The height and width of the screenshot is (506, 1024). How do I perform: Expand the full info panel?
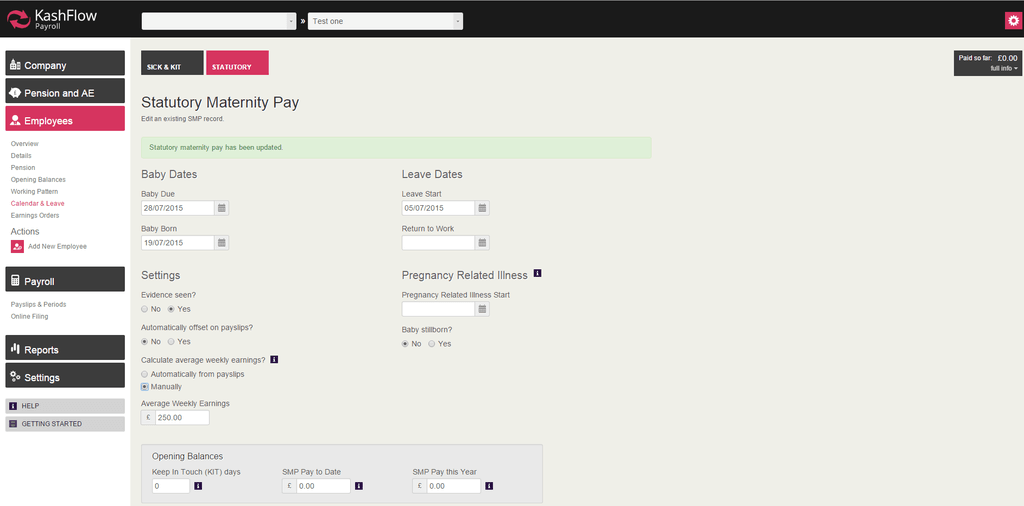[1004, 68]
